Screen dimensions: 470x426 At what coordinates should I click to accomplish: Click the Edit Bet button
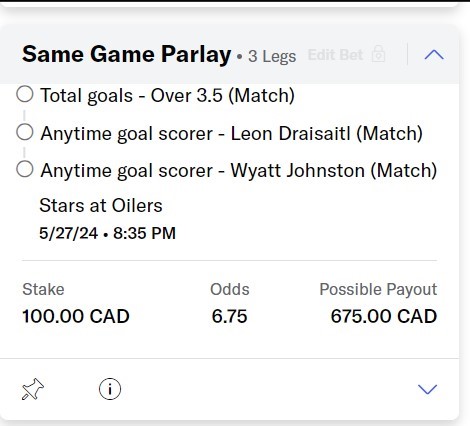[x=335, y=55]
